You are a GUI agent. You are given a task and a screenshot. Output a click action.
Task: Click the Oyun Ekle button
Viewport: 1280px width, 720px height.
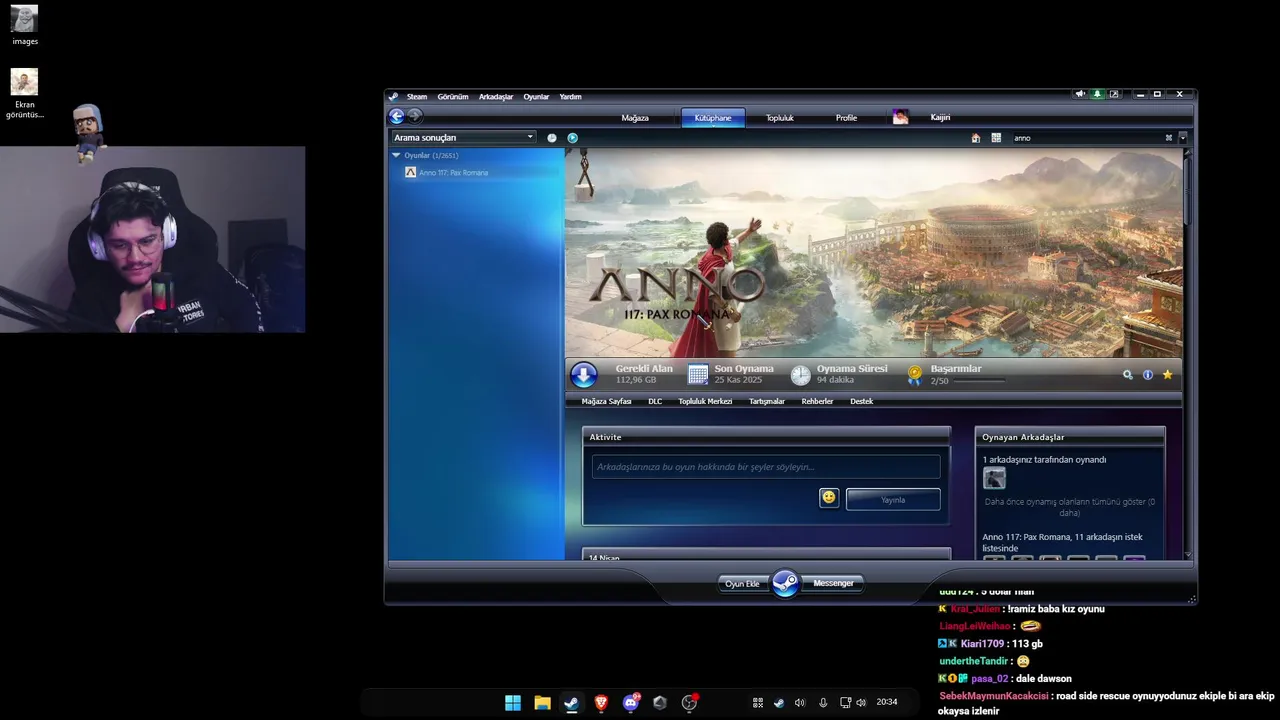pyautogui.click(x=742, y=584)
